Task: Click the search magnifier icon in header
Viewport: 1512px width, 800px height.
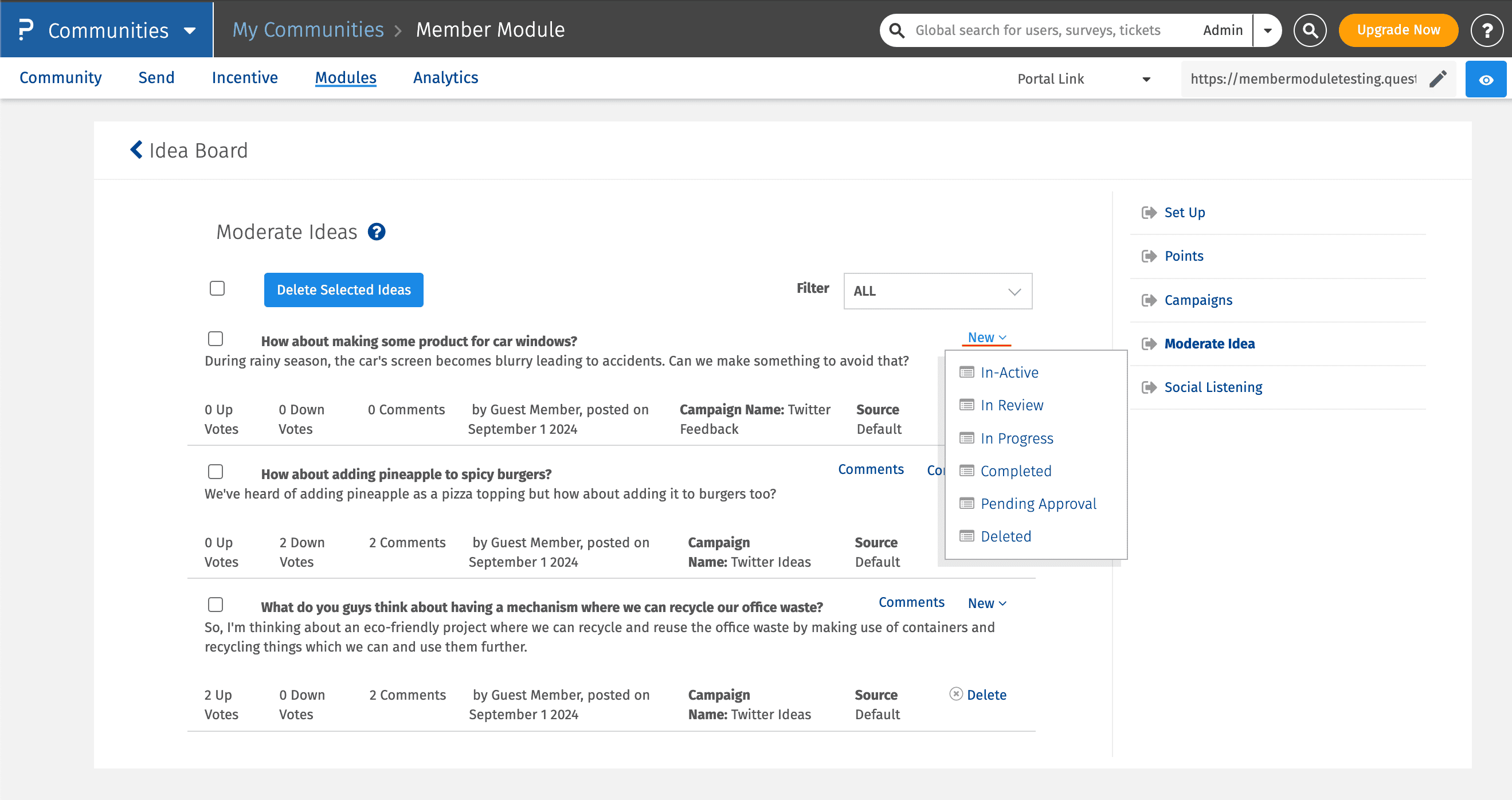Action: pyautogui.click(x=1310, y=30)
